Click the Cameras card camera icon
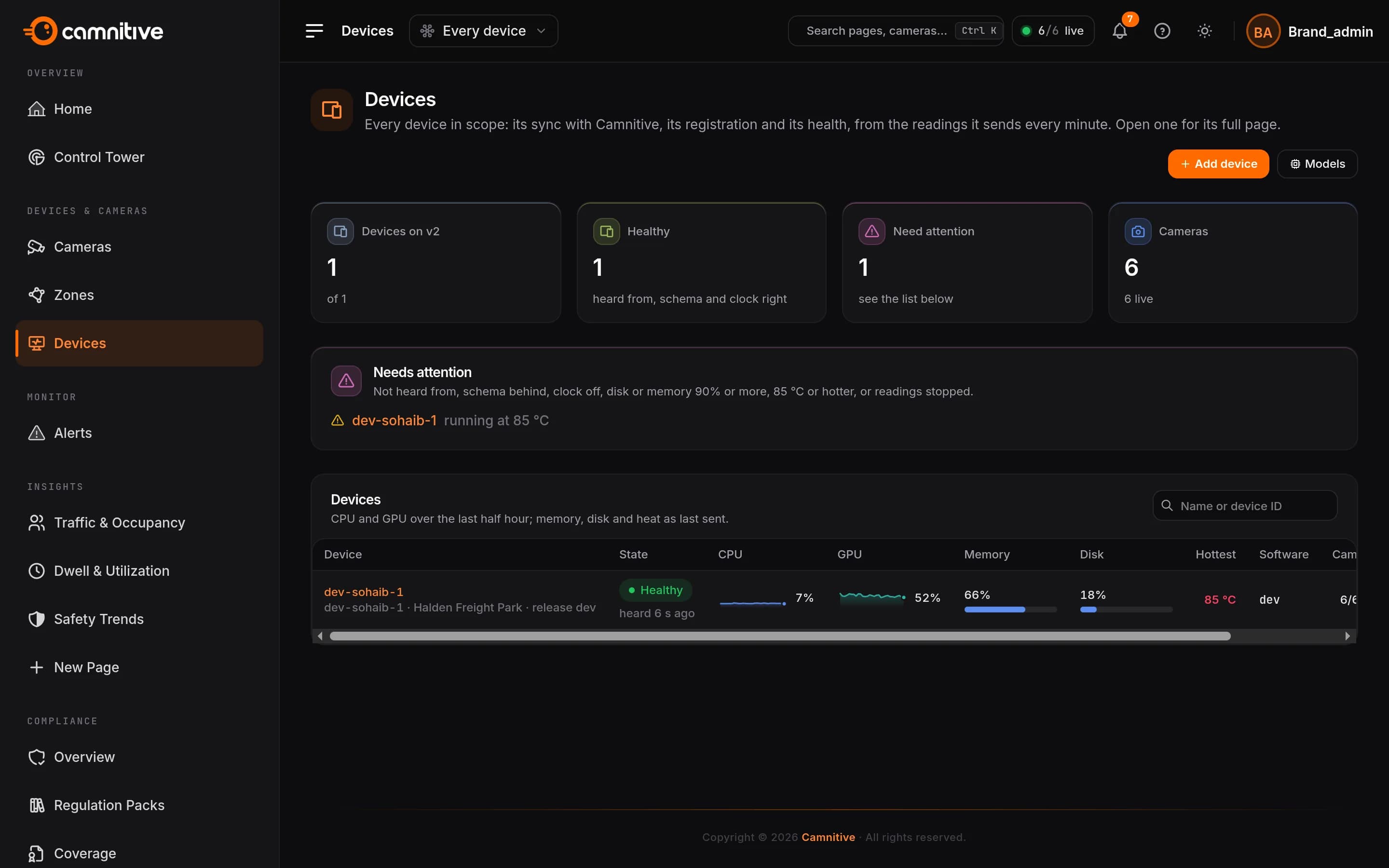This screenshot has width=1389, height=868. coord(1138,231)
